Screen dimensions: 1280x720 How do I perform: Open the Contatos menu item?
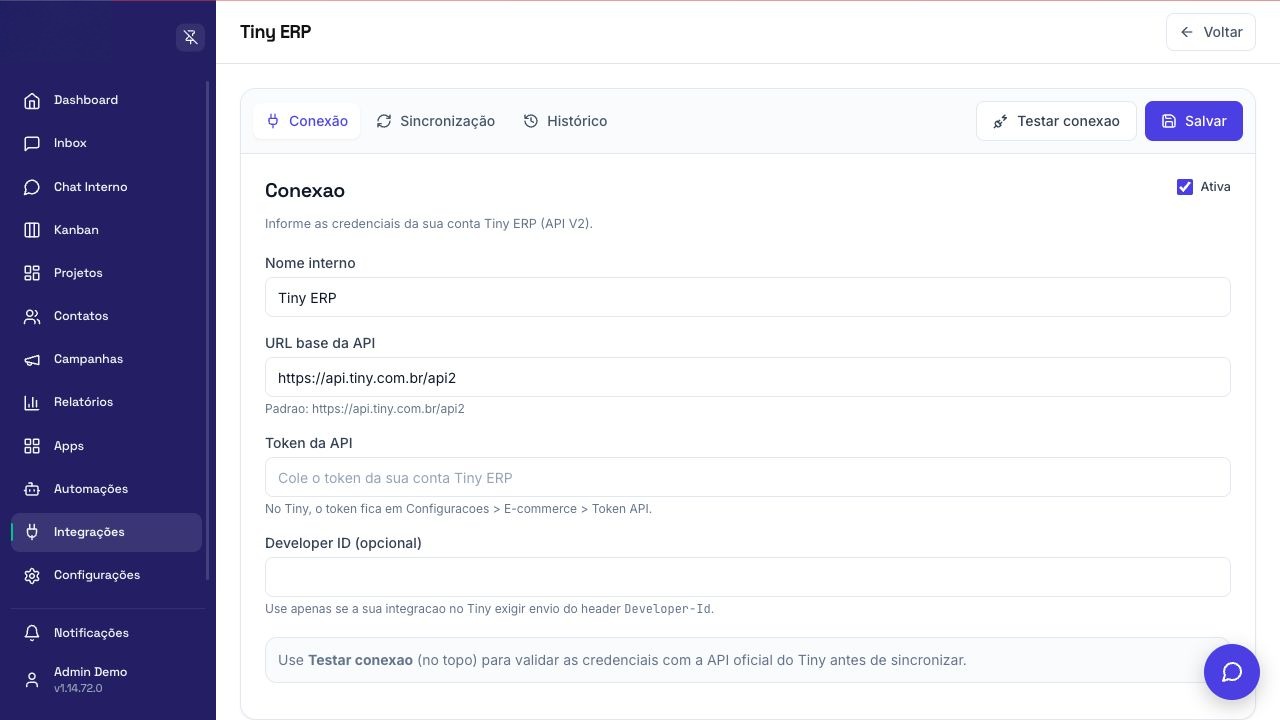coord(106,316)
